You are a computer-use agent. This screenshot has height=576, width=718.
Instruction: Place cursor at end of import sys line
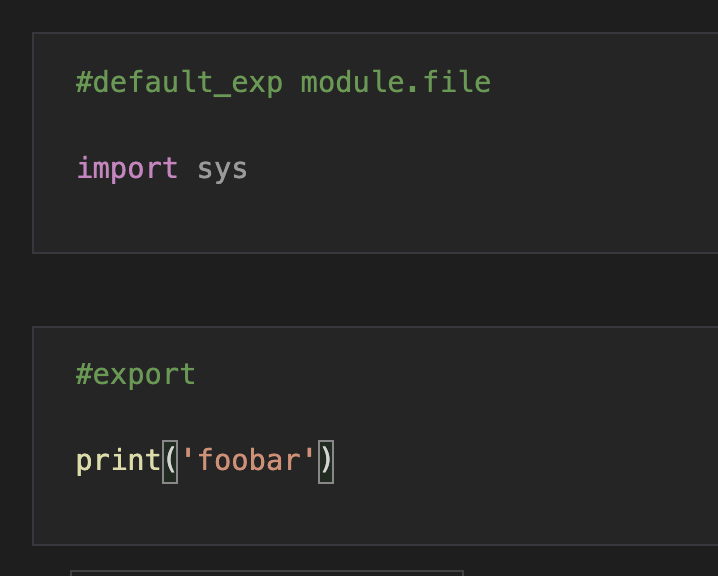coord(248,170)
